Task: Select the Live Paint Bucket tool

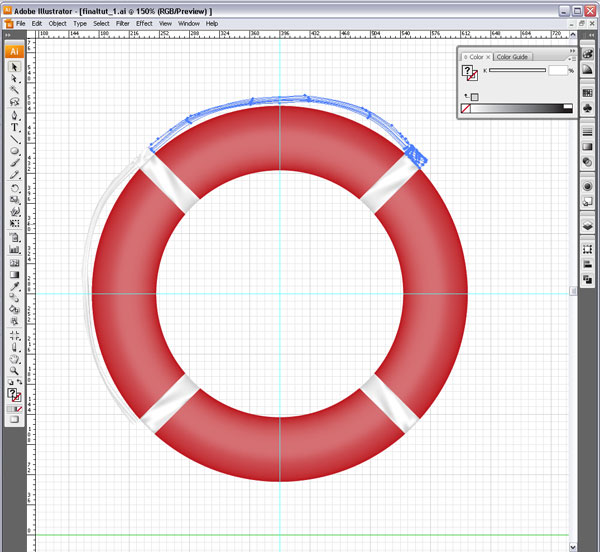Action: (x=14, y=309)
